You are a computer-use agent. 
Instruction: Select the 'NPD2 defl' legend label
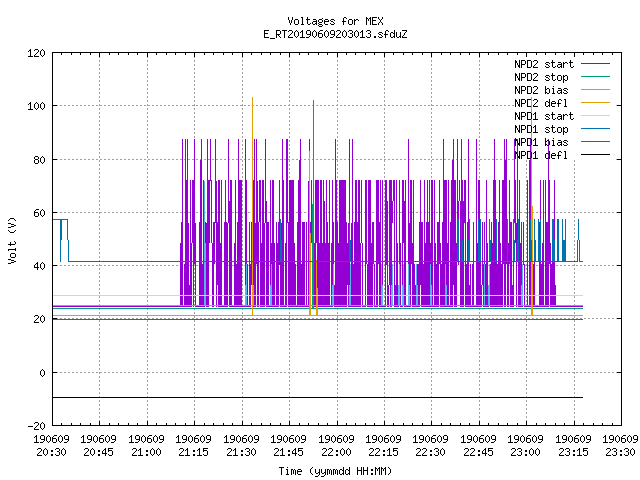[541, 103]
